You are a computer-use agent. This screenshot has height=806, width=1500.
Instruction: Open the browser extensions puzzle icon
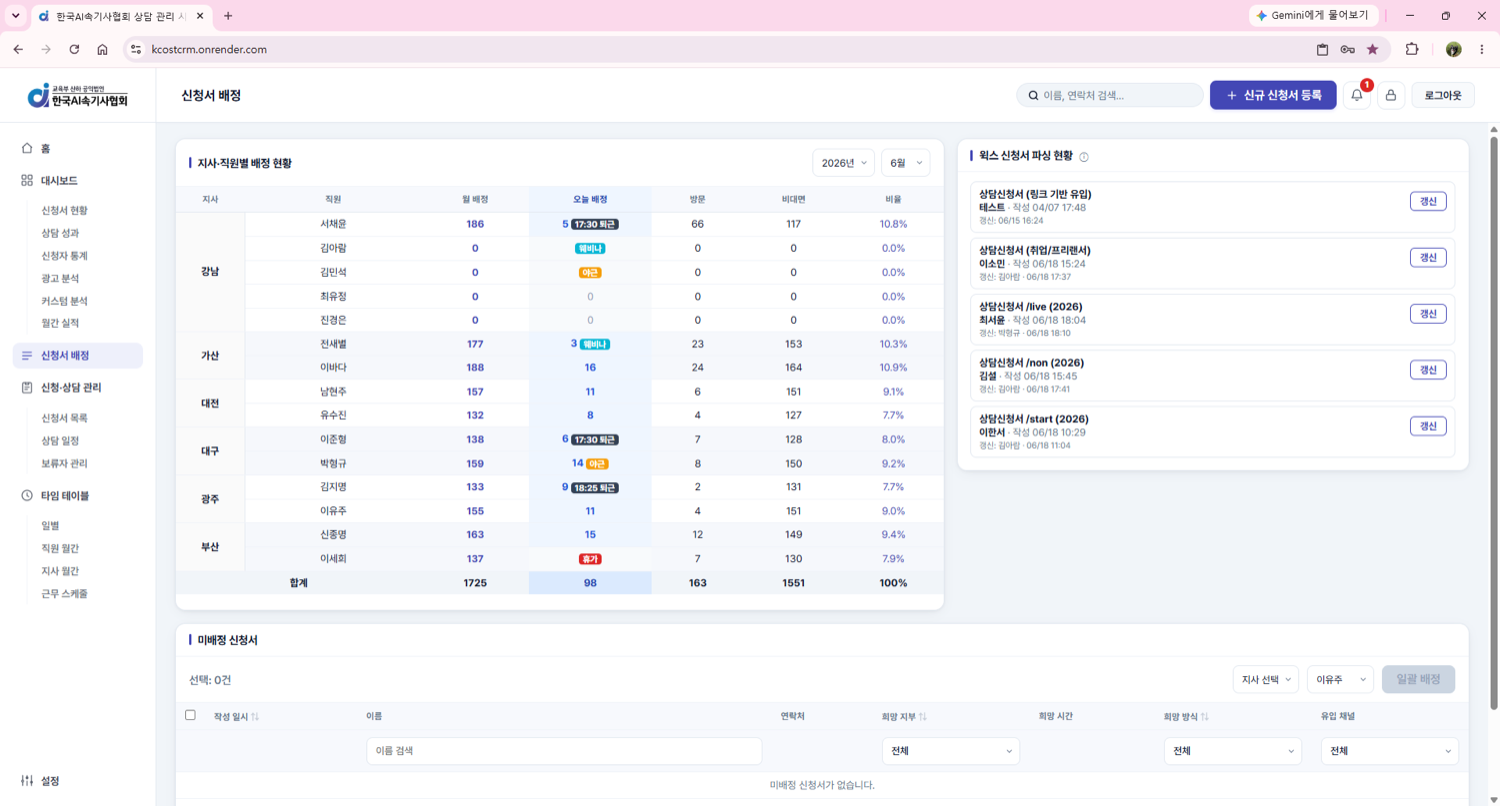[x=1412, y=49]
